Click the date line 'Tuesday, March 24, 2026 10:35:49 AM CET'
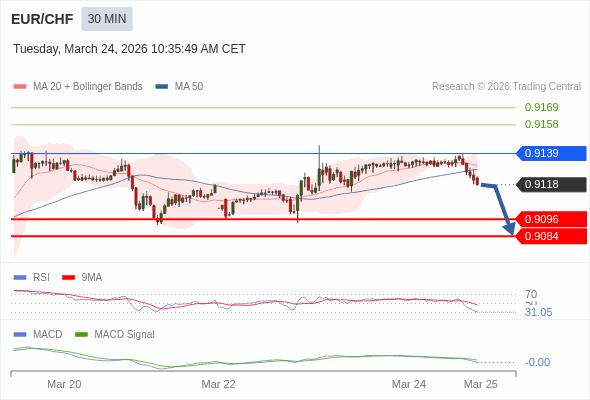590x400 pixels. (x=129, y=49)
